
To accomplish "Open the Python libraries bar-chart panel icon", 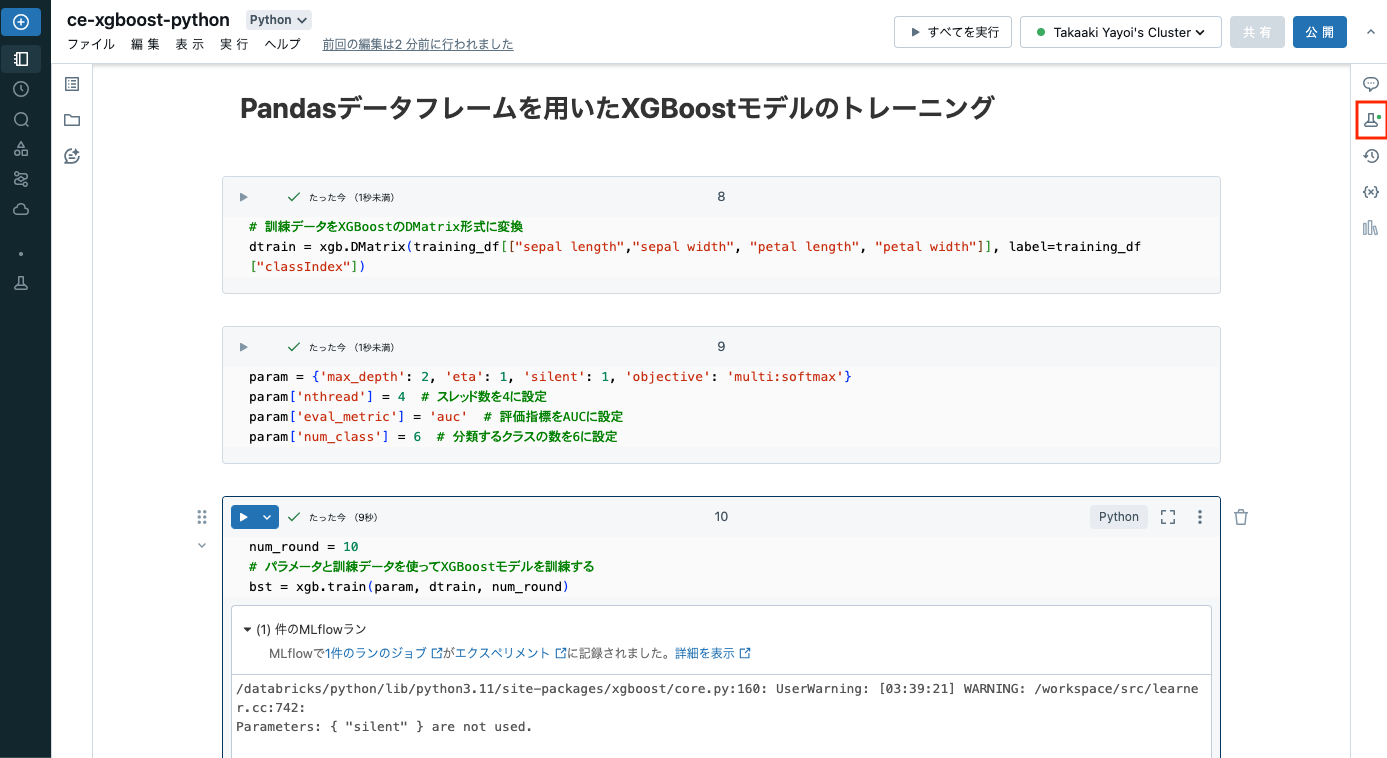I will [1371, 227].
